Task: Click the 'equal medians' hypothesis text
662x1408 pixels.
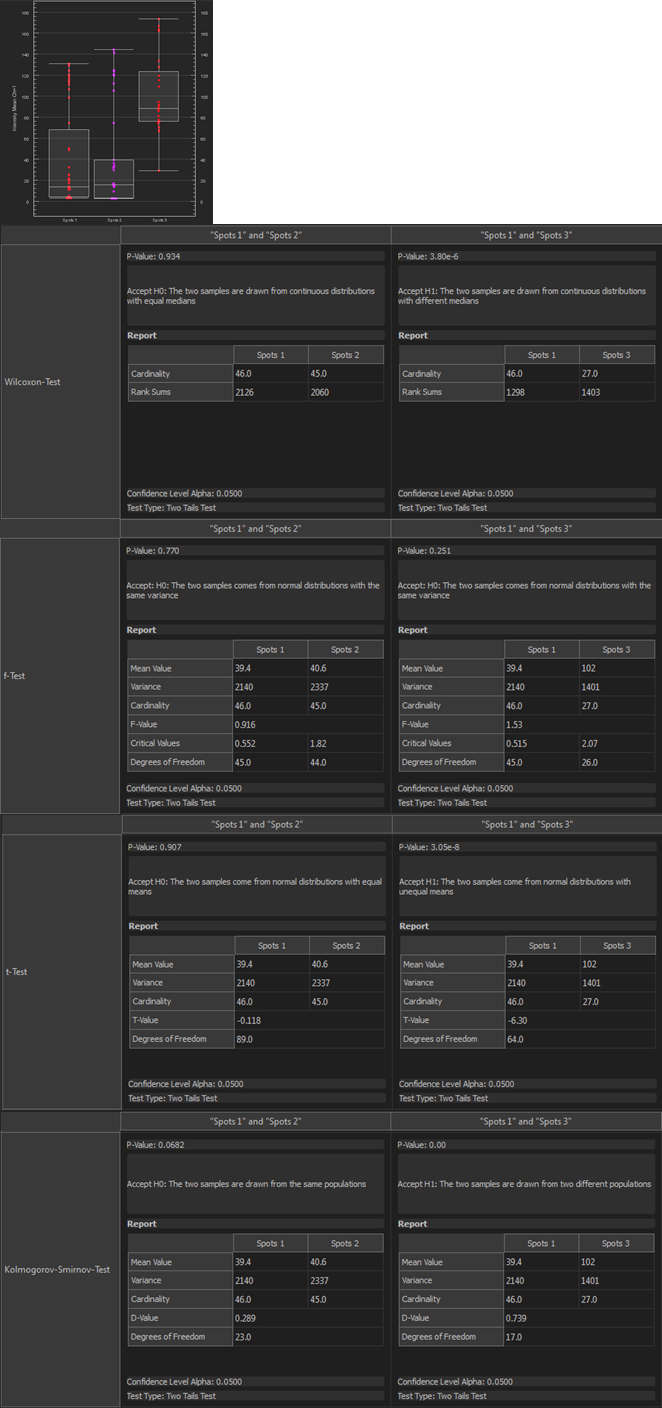Action: point(249,296)
